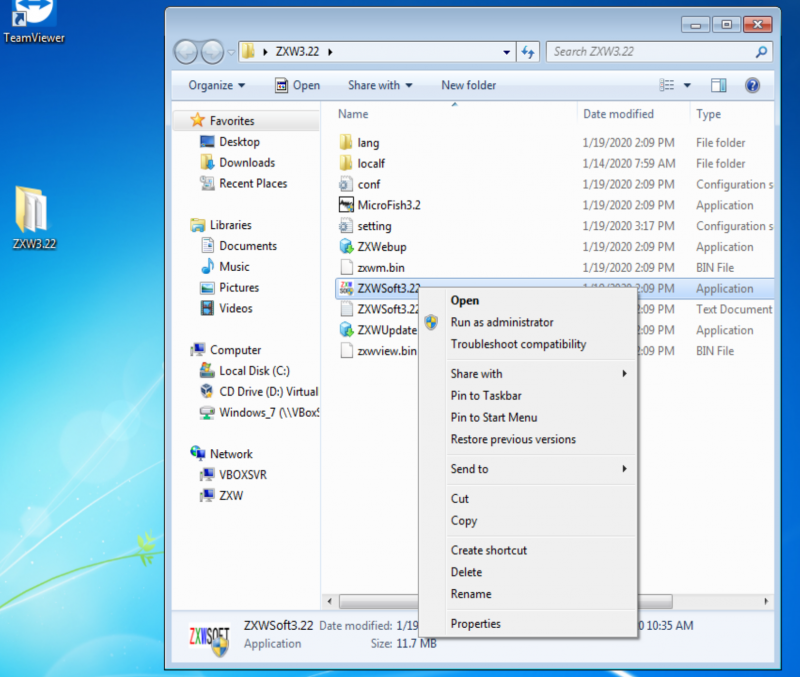Click the horizontal scrollbar right arrow
Screen dimensions: 800x677
(x=766, y=601)
